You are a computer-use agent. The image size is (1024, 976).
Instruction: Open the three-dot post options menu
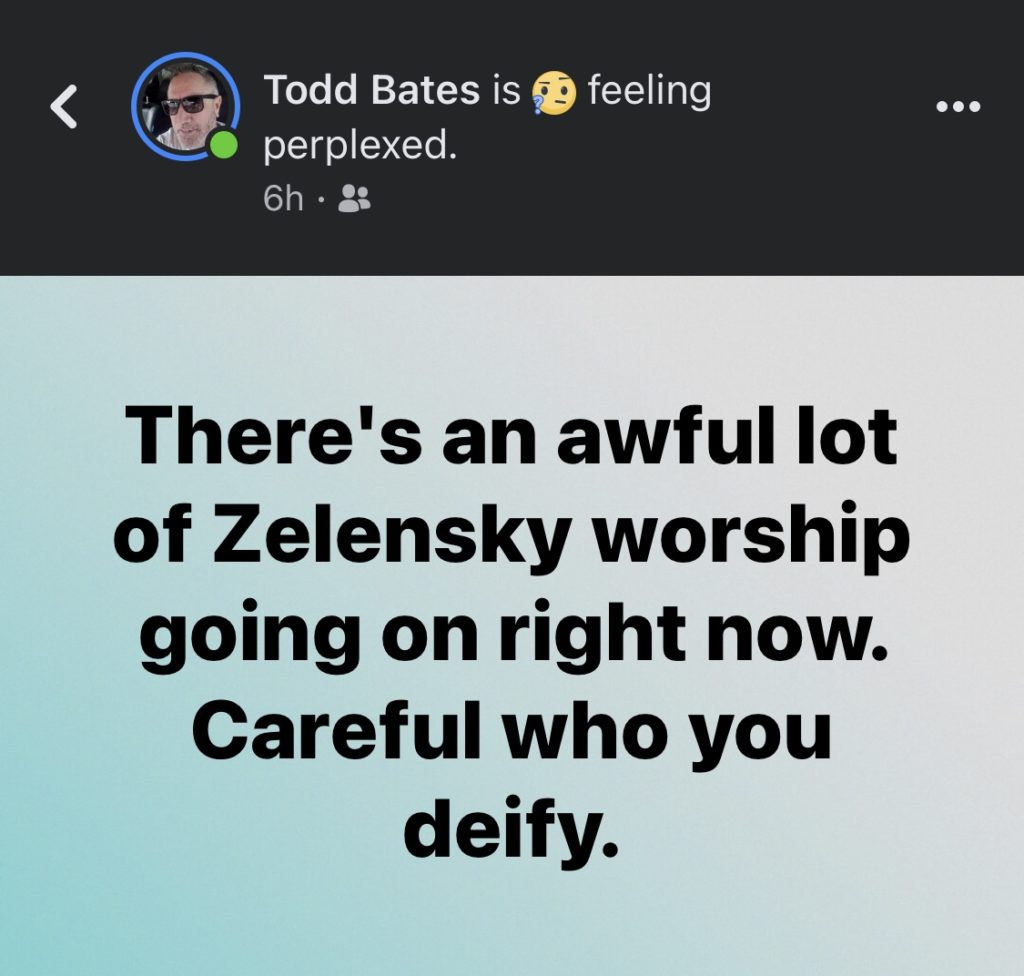[x=956, y=107]
